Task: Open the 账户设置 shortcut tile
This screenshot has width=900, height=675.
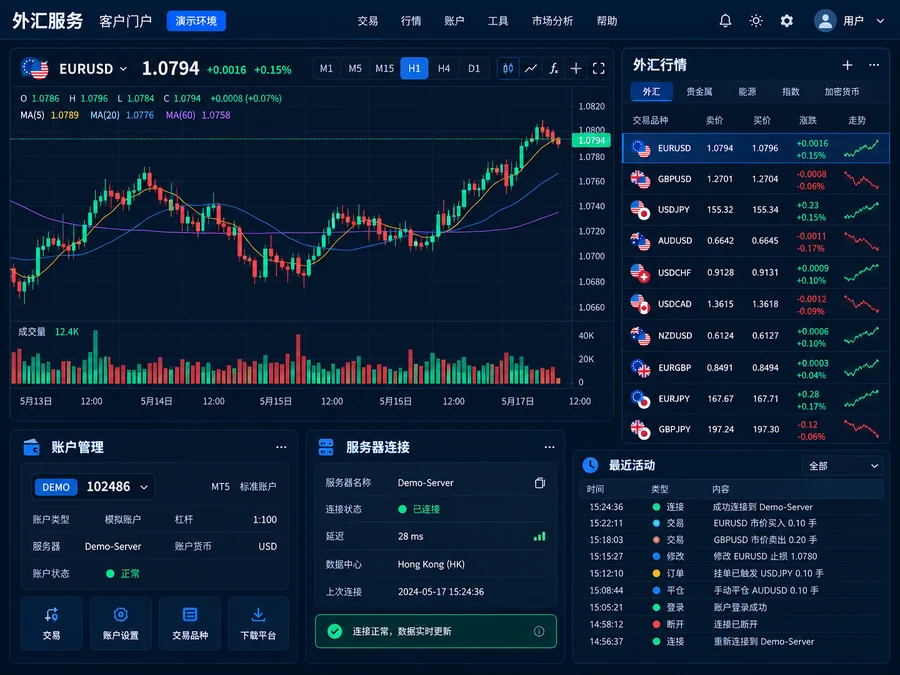Action: tap(121, 623)
